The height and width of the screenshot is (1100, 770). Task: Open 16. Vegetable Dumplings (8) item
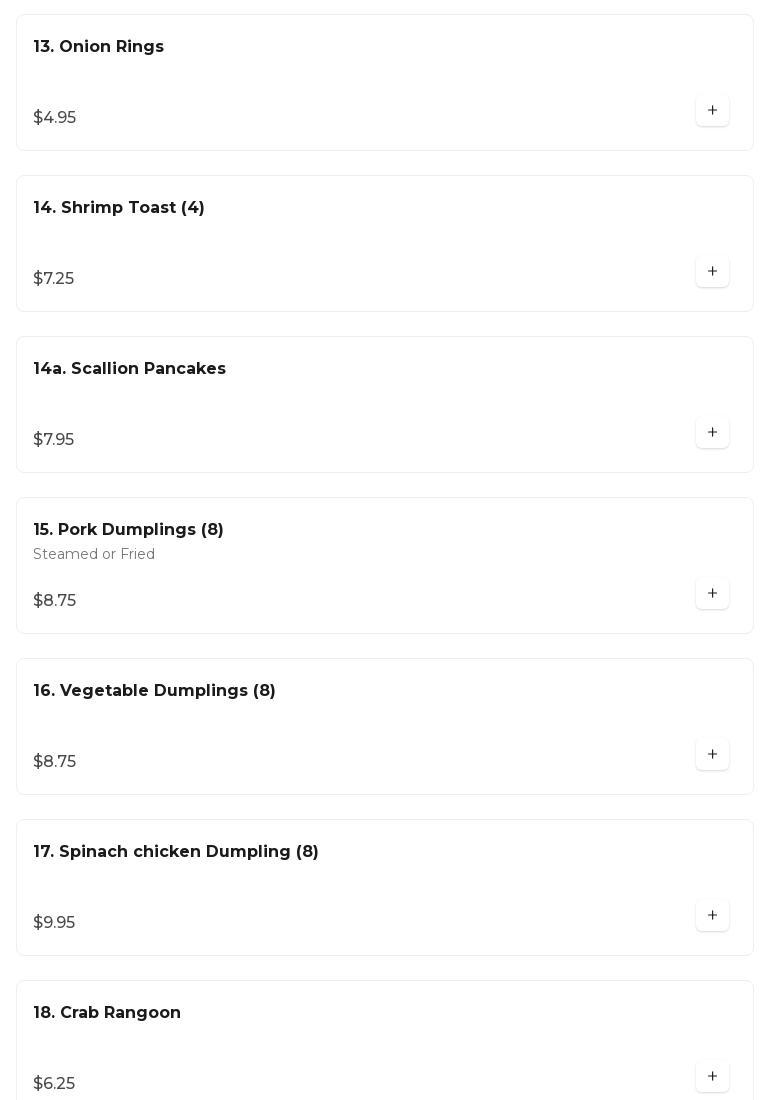click(x=154, y=691)
